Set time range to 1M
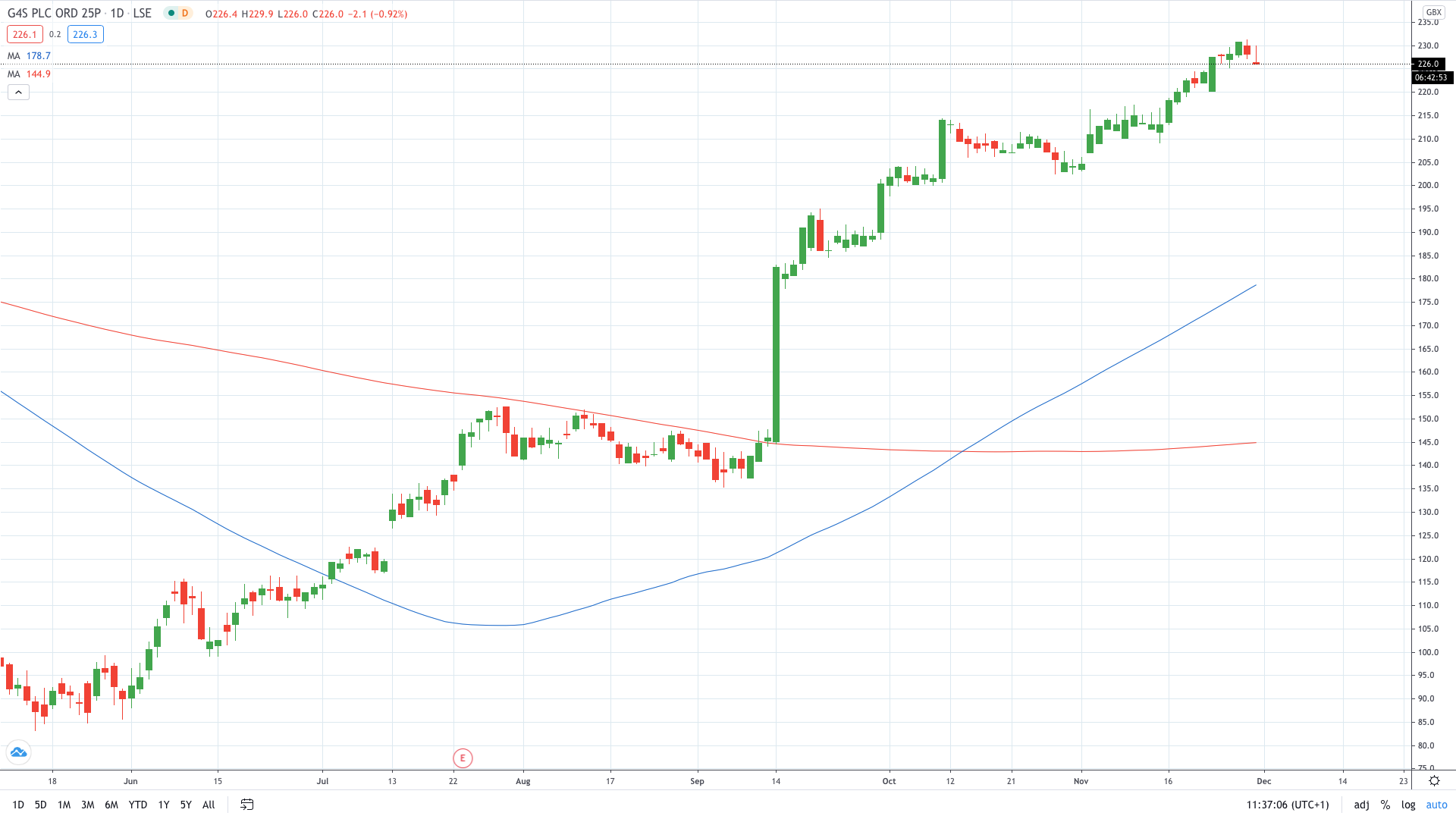This screenshot has width=1456, height=819. [x=64, y=805]
